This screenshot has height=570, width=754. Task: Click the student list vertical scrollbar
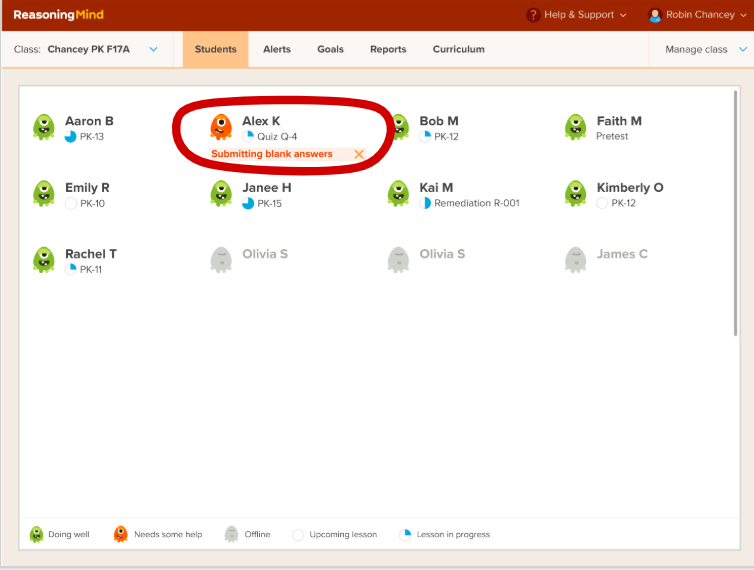point(737,220)
